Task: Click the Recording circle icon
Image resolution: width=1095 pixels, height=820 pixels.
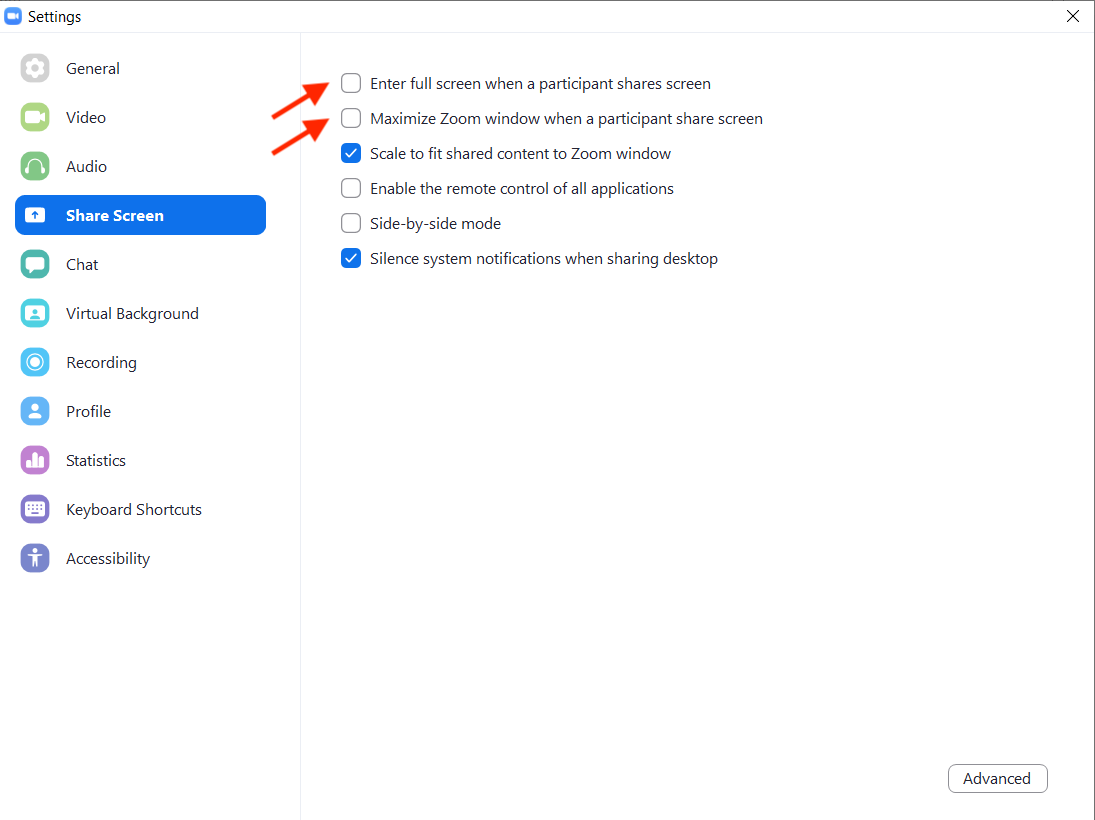Action: tap(35, 362)
